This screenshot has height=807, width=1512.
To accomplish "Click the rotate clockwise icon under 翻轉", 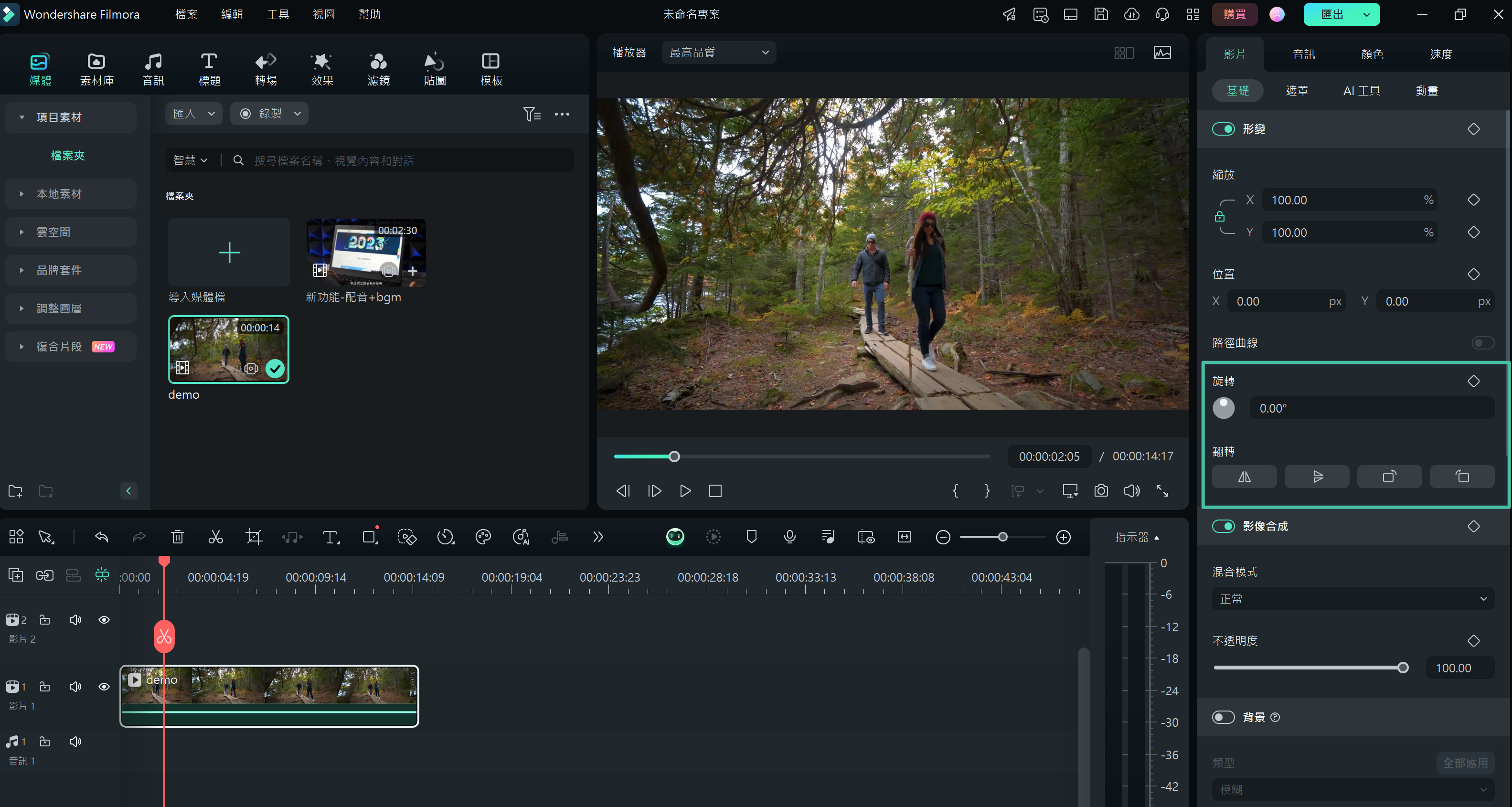I will pos(1389,477).
